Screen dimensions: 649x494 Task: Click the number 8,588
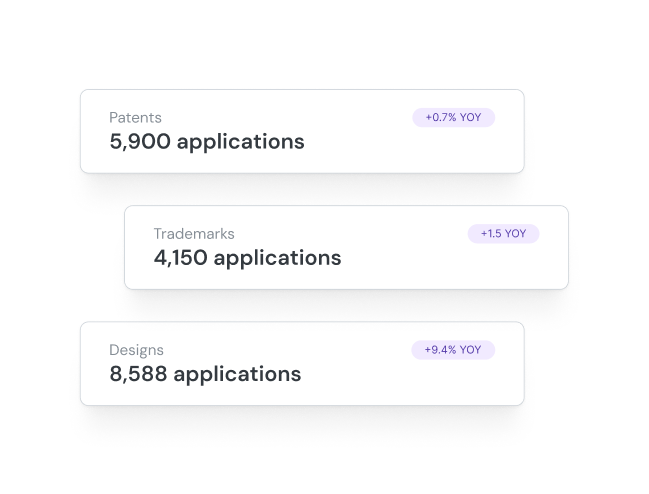[x=138, y=374]
